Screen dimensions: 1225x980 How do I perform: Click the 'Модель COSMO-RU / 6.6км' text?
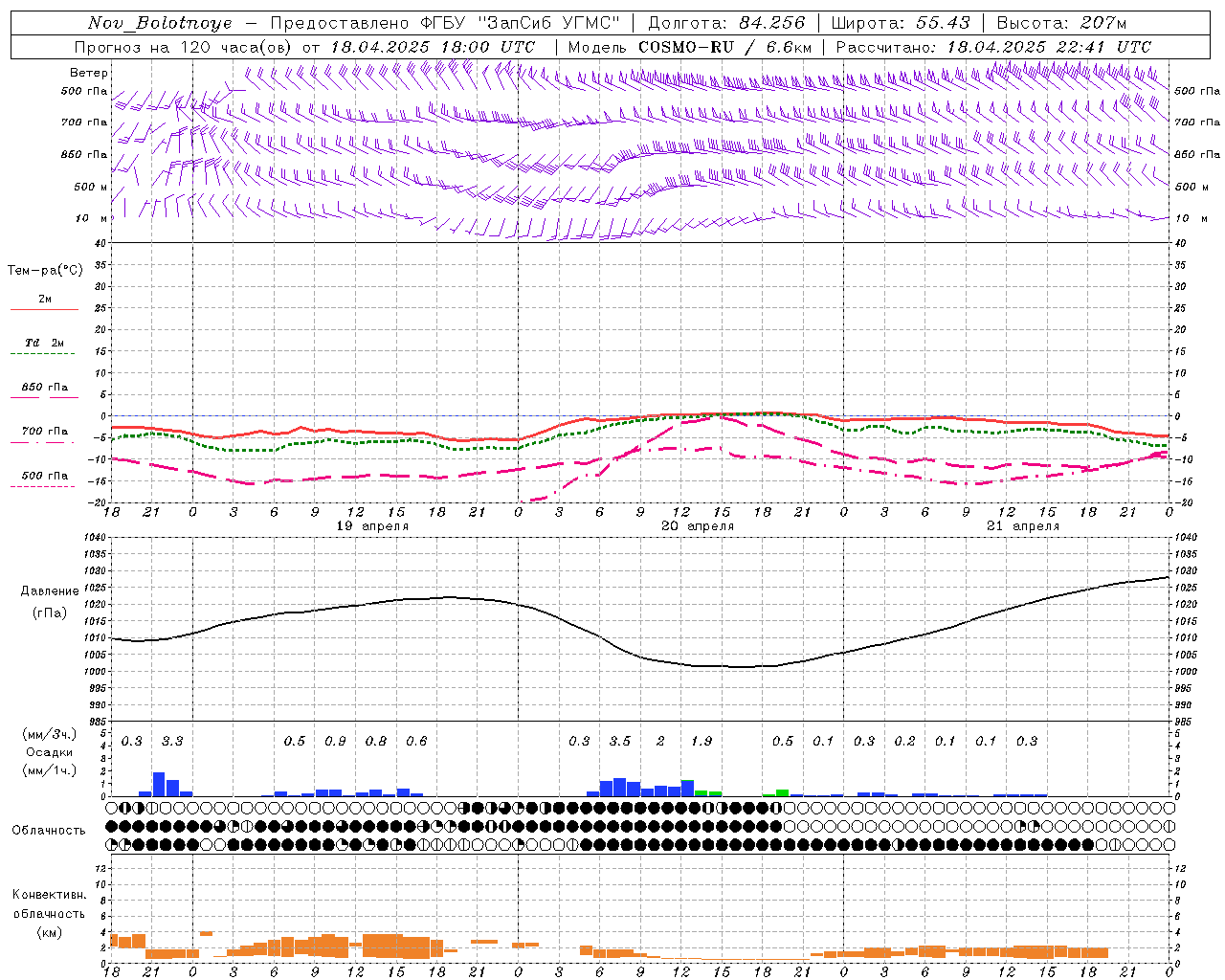[690, 47]
